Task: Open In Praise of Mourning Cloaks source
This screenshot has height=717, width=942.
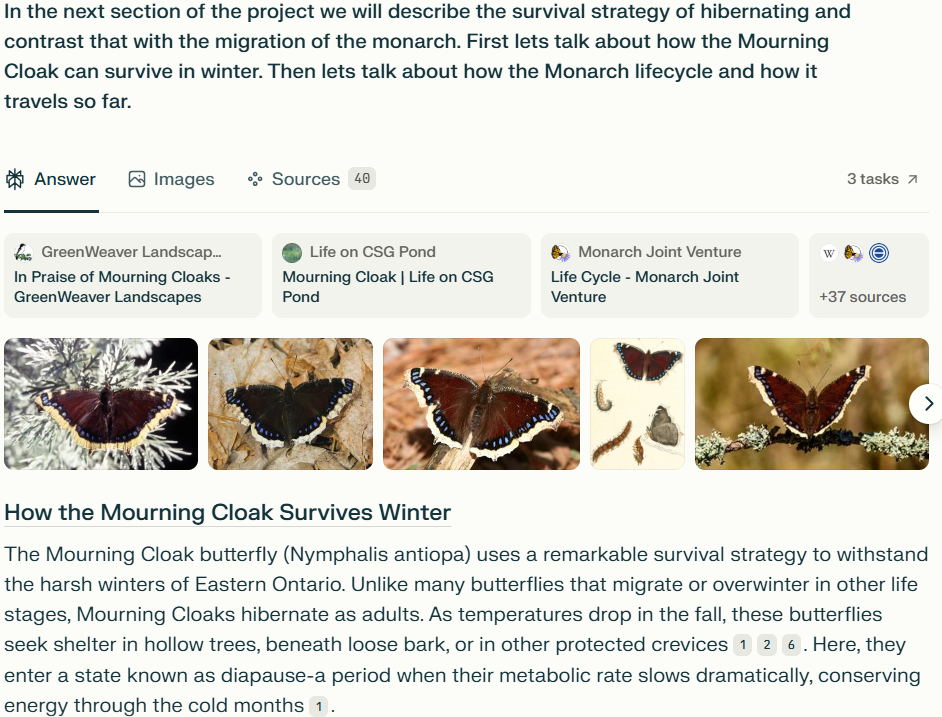Action: [121, 287]
